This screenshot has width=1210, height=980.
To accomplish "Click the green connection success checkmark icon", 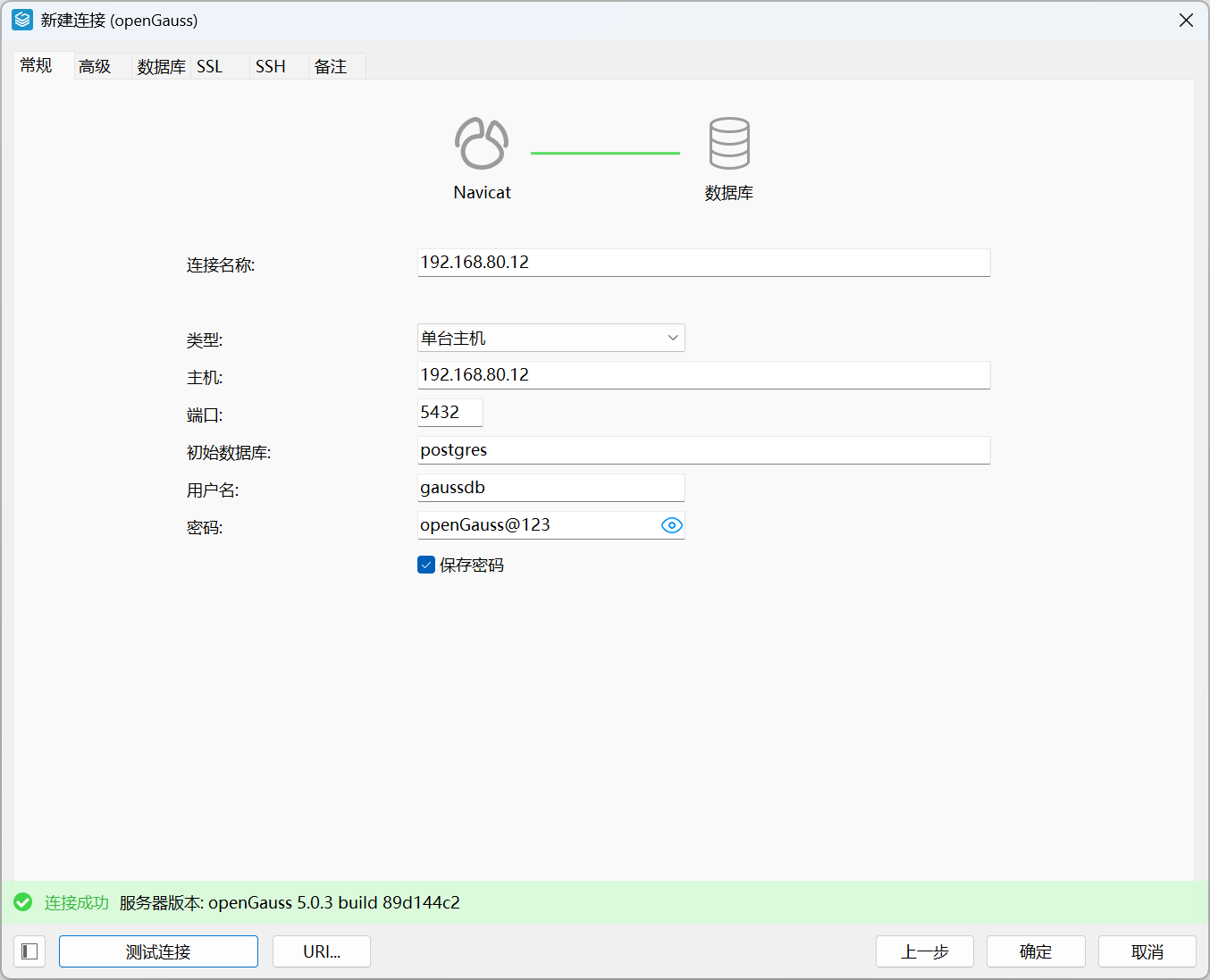I will [23, 902].
